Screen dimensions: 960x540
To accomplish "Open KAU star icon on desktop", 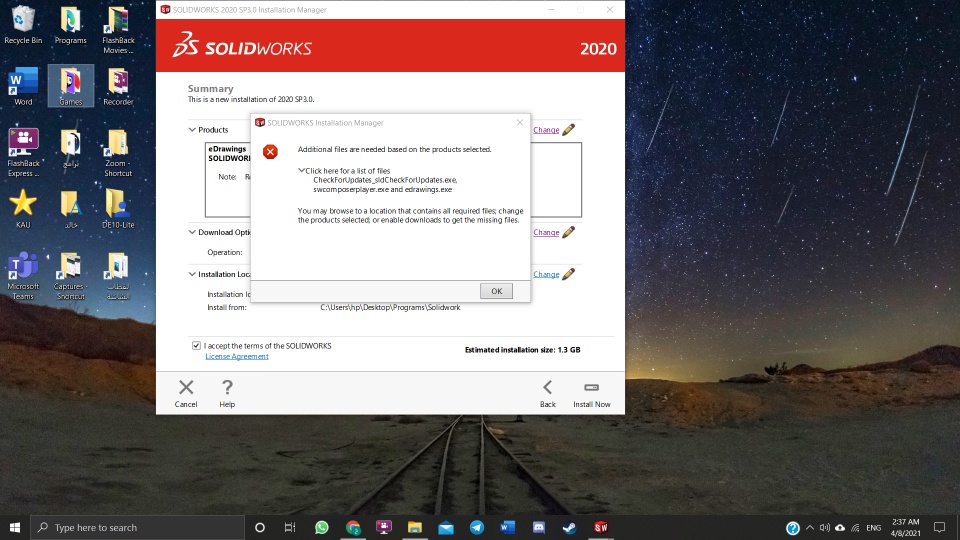I will pyautogui.click(x=23, y=209).
